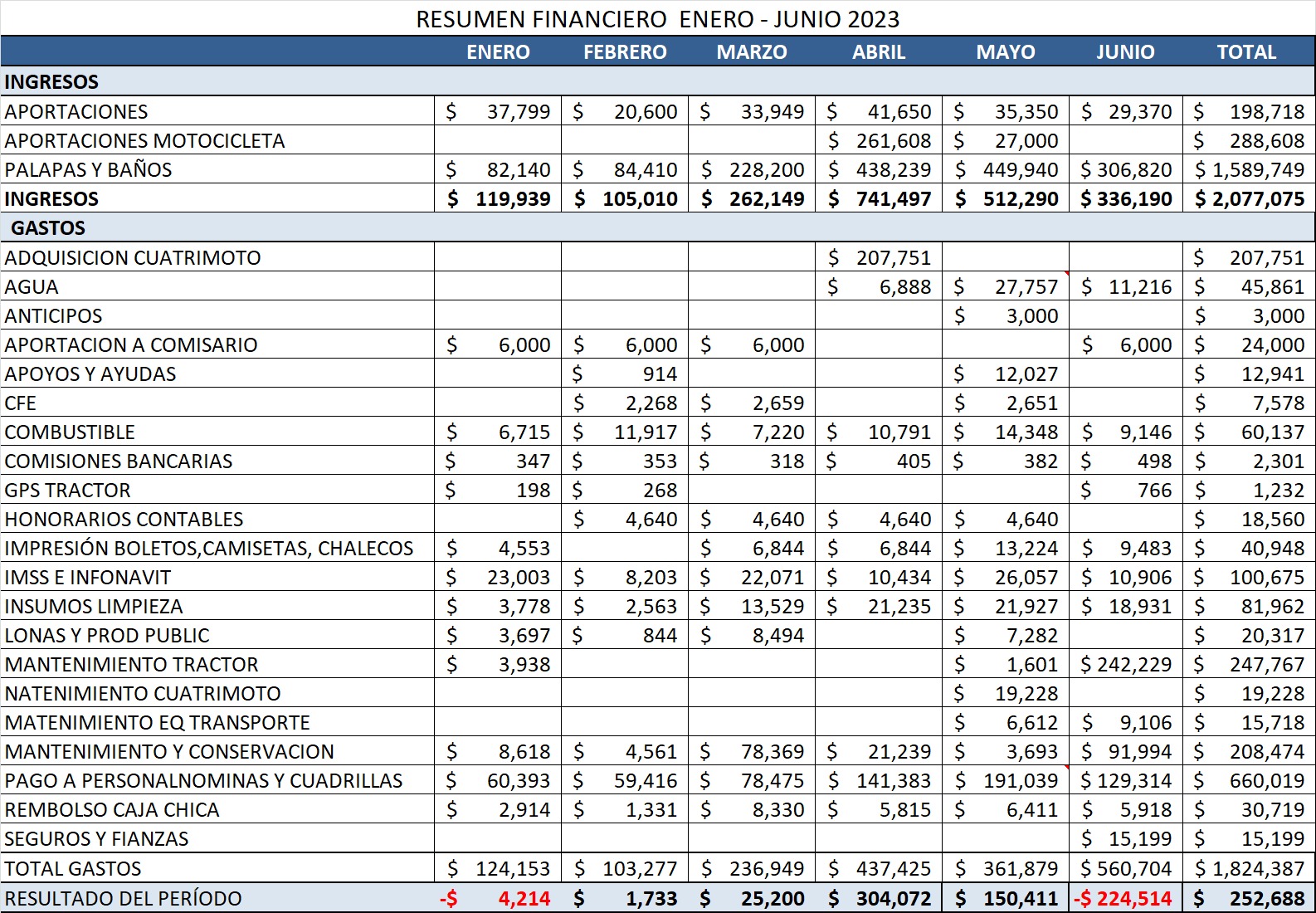The image size is (1316, 913).
Task: Select the TOTAL GASTOS row label
Action: [x=73, y=868]
